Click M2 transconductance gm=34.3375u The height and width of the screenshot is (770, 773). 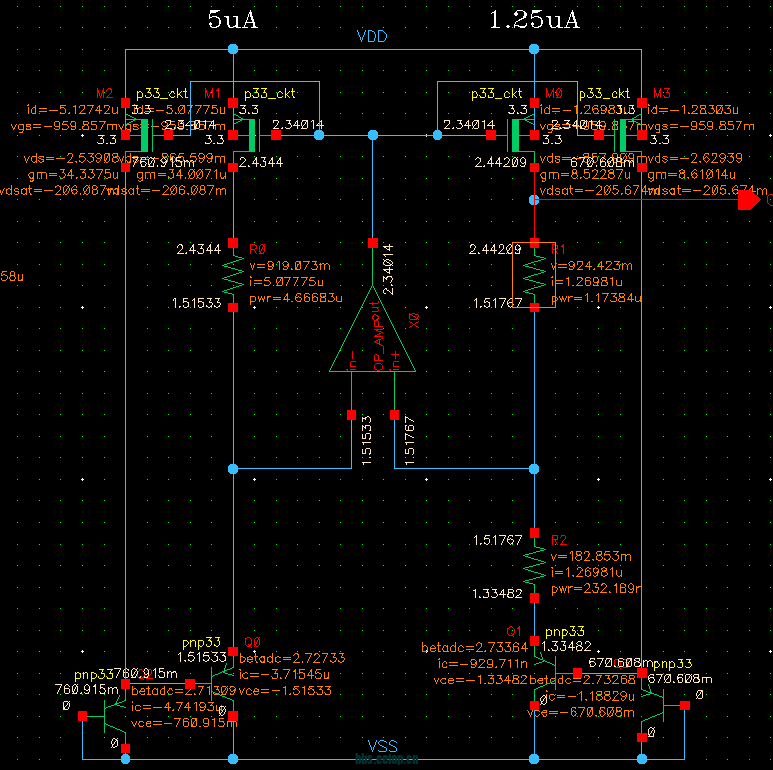(73, 175)
